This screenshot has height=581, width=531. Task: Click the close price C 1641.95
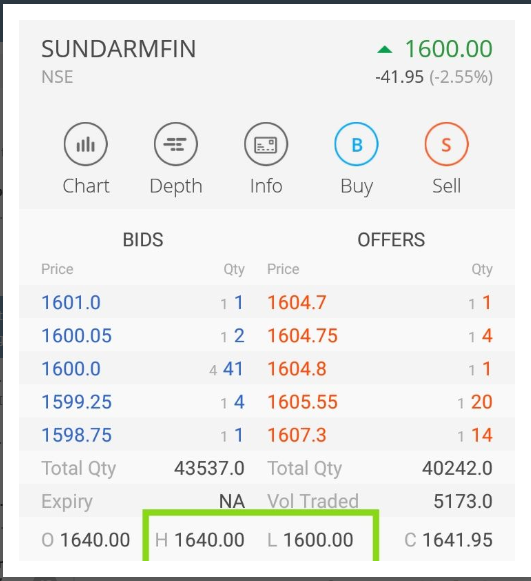pyautogui.click(x=449, y=540)
